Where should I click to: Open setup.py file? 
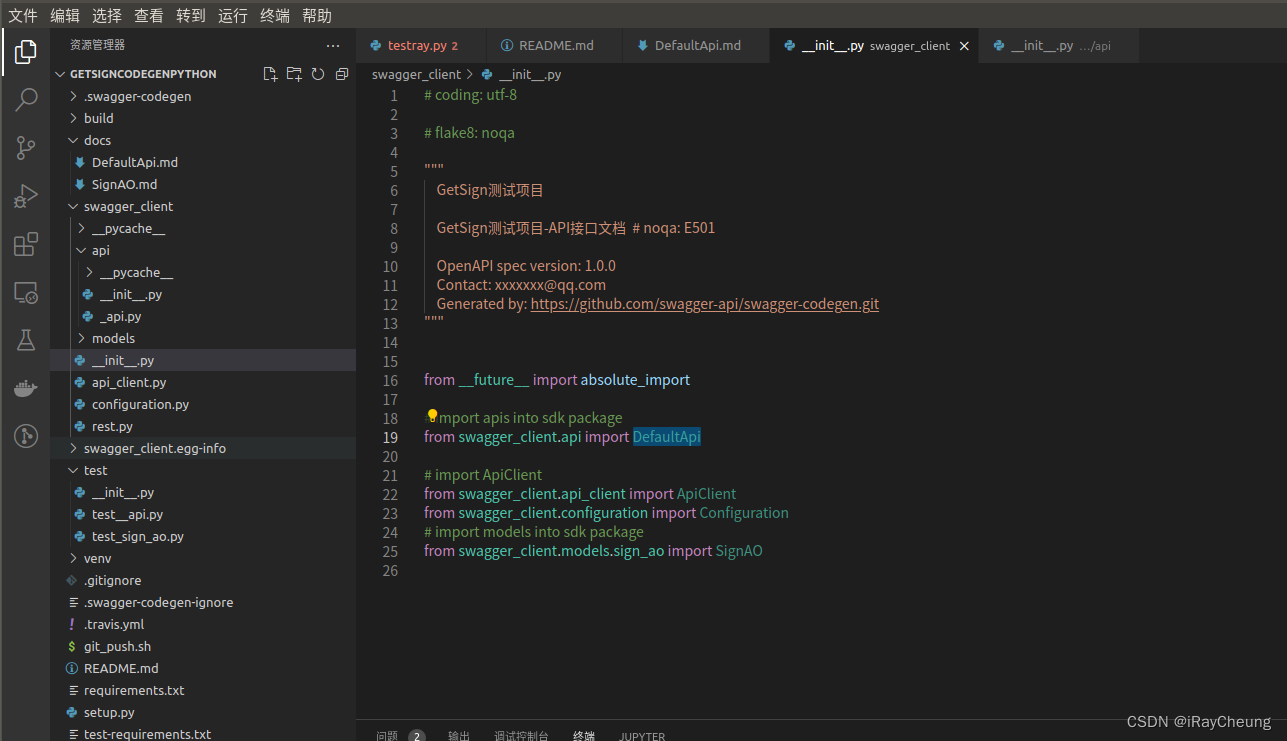(x=203, y=712)
